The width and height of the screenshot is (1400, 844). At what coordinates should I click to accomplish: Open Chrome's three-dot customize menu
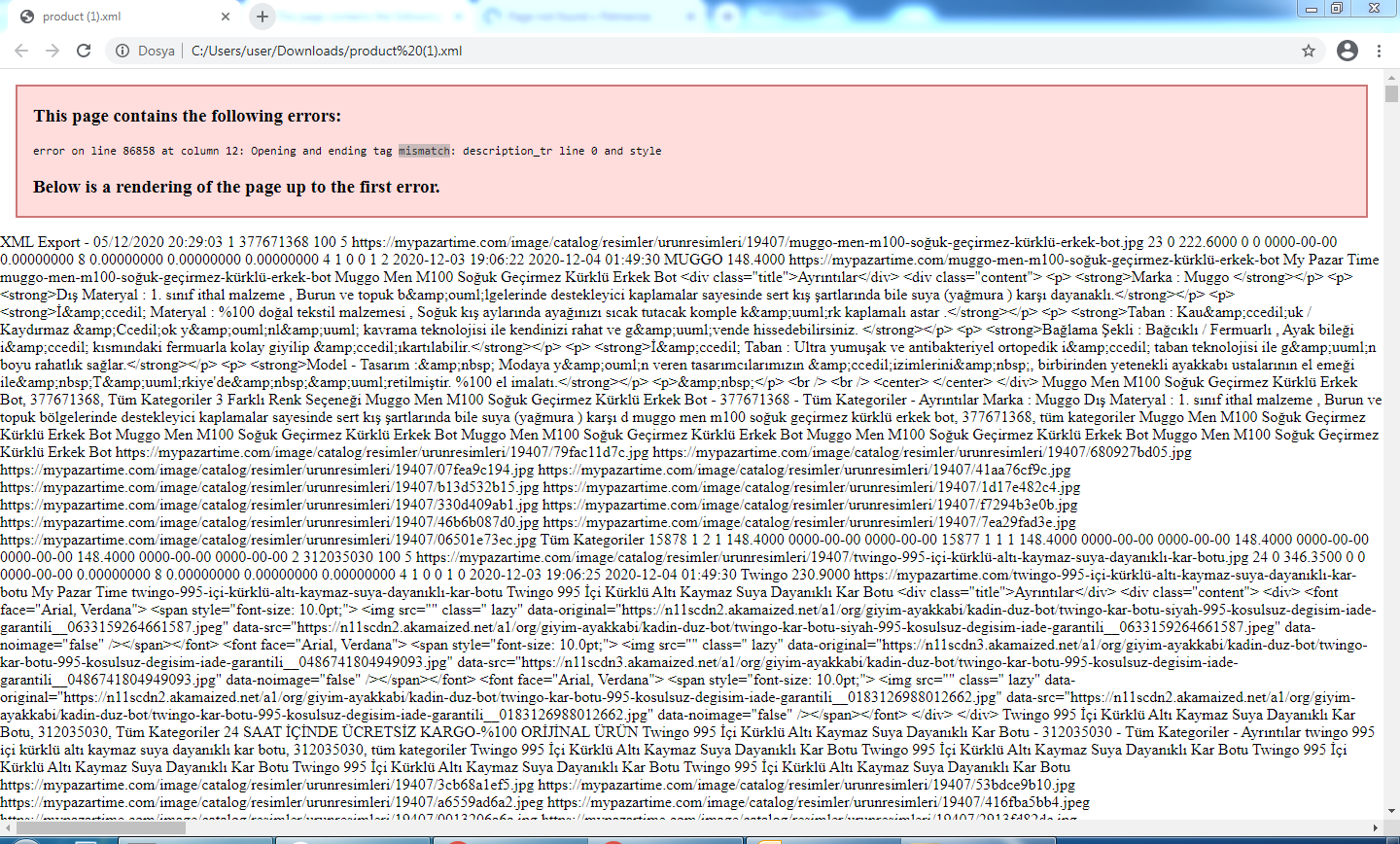pyautogui.click(x=1379, y=51)
